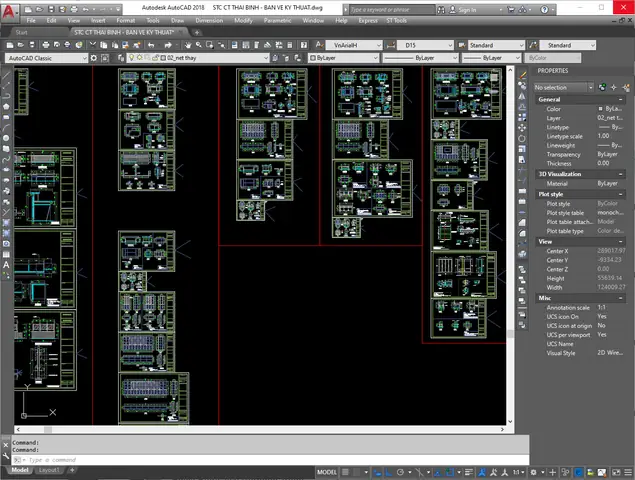Toggle Polar Tracking in status bar

pos(401,472)
